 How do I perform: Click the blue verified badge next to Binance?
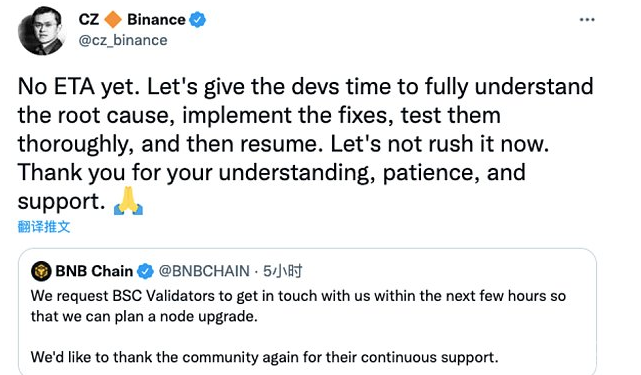tap(197, 20)
